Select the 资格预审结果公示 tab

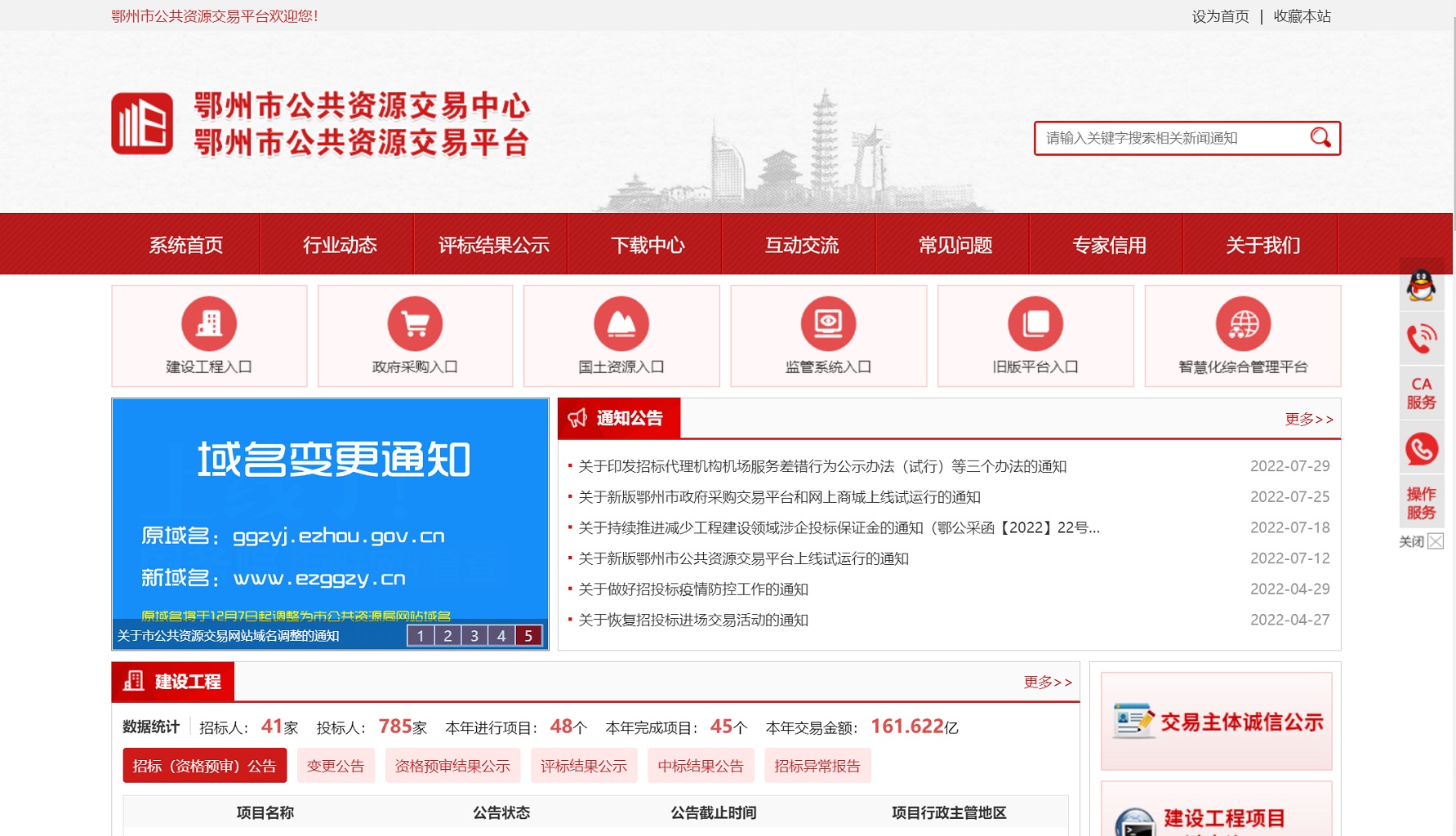pyautogui.click(x=452, y=766)
